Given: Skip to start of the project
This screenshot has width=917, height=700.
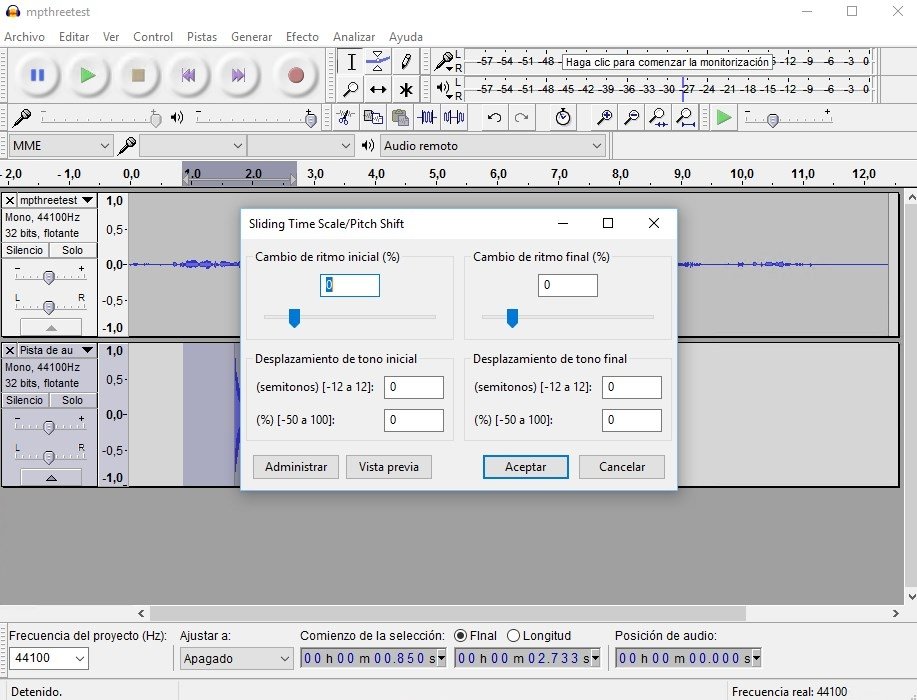Looking at the screenshot, I should (188, 75).
